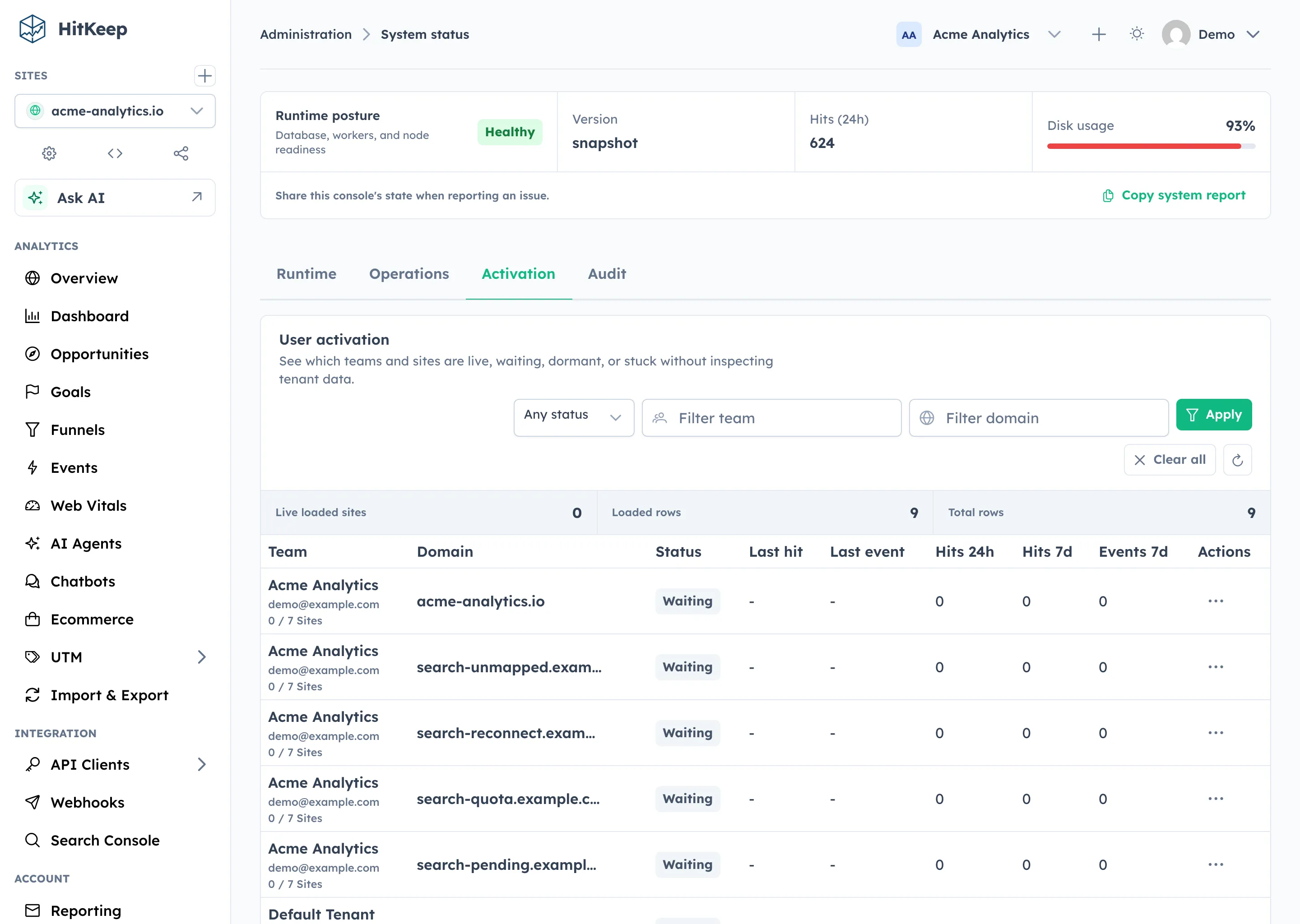This screenshot has width=1300, height=924.
Task: Open the Funnels section
Action: point(77,430)
